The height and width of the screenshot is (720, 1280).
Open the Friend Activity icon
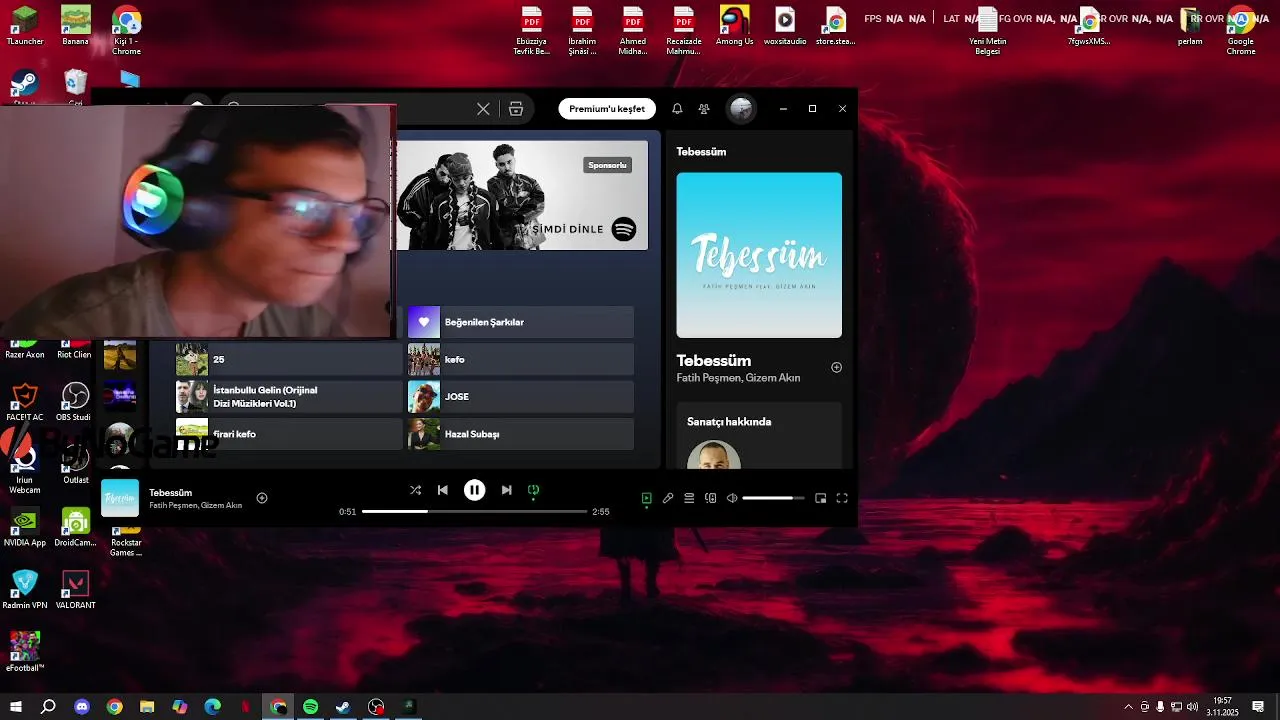(x=704, y=109)
